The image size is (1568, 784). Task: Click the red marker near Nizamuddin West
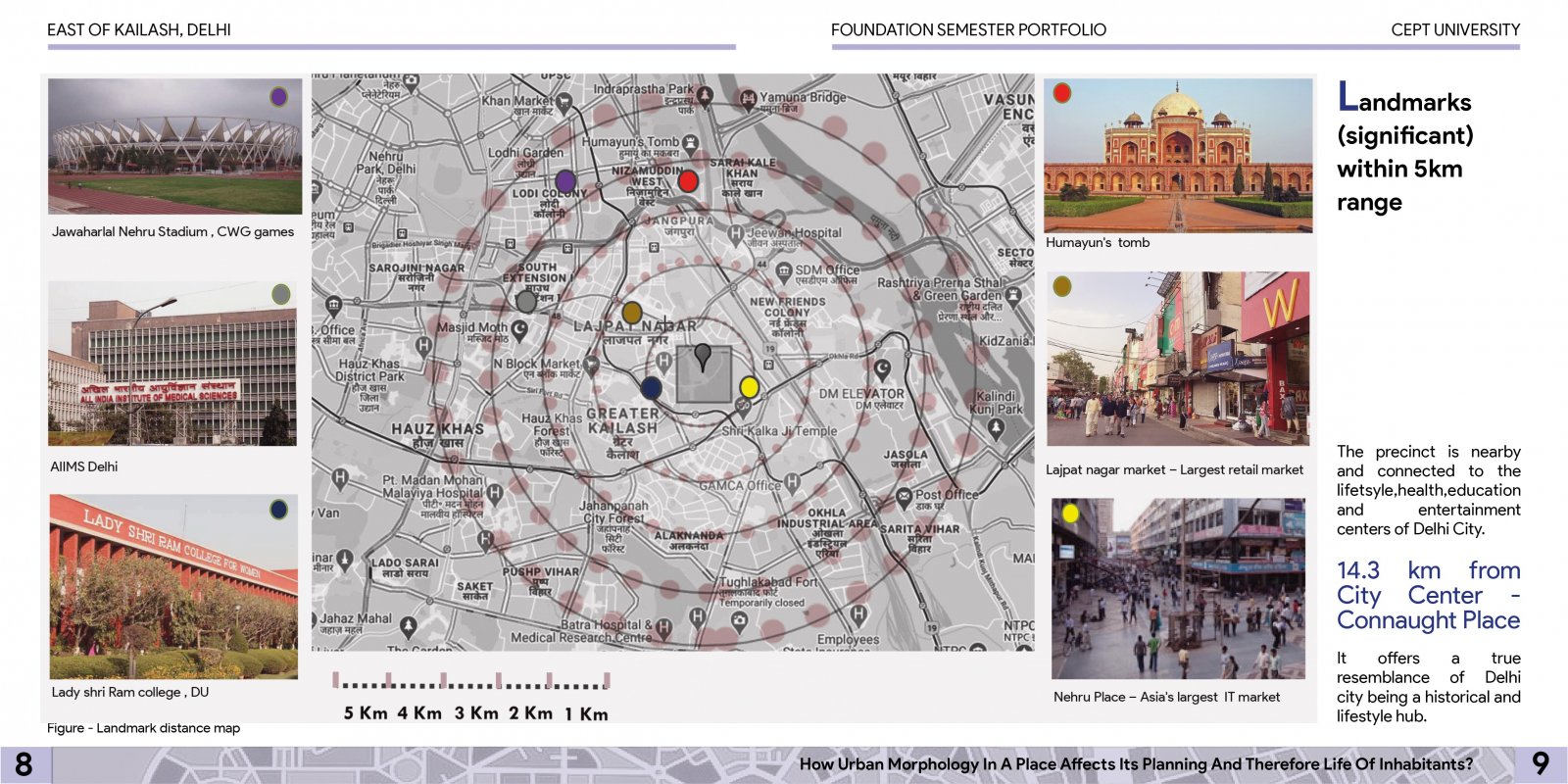click(x=688, y=180)
